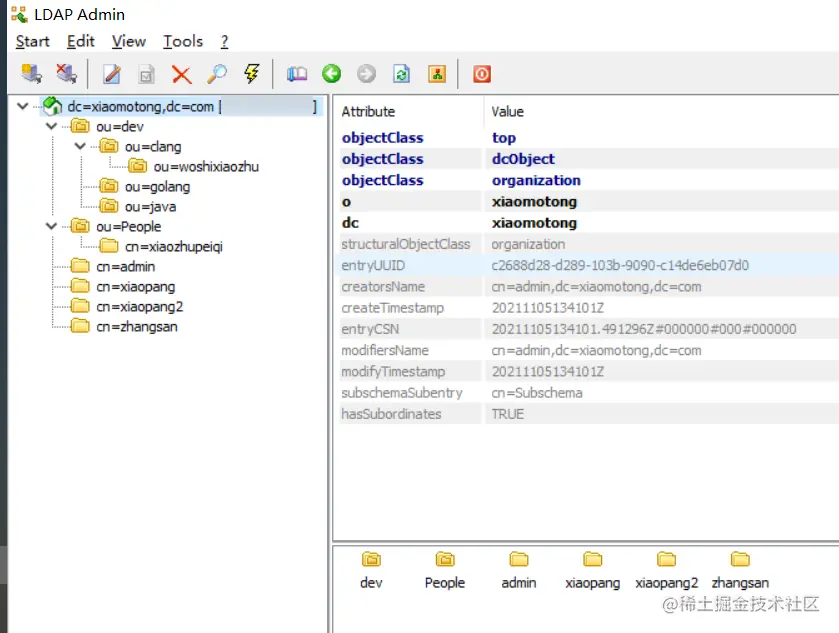Collapse the dc=xiaomotong,dc=com root node
Screen dimensions: 839x633
coord(22,106)
